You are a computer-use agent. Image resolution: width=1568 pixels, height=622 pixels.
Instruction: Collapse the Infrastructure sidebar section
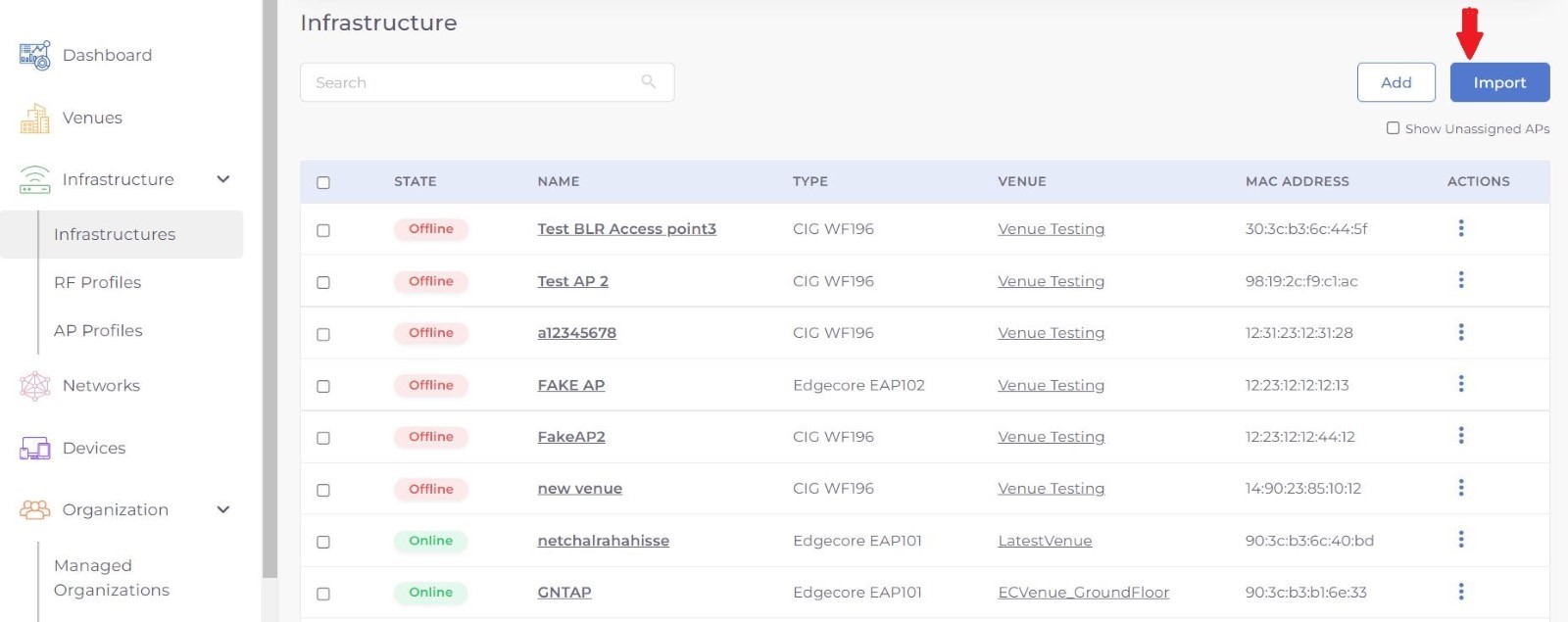tap(223, 179)
